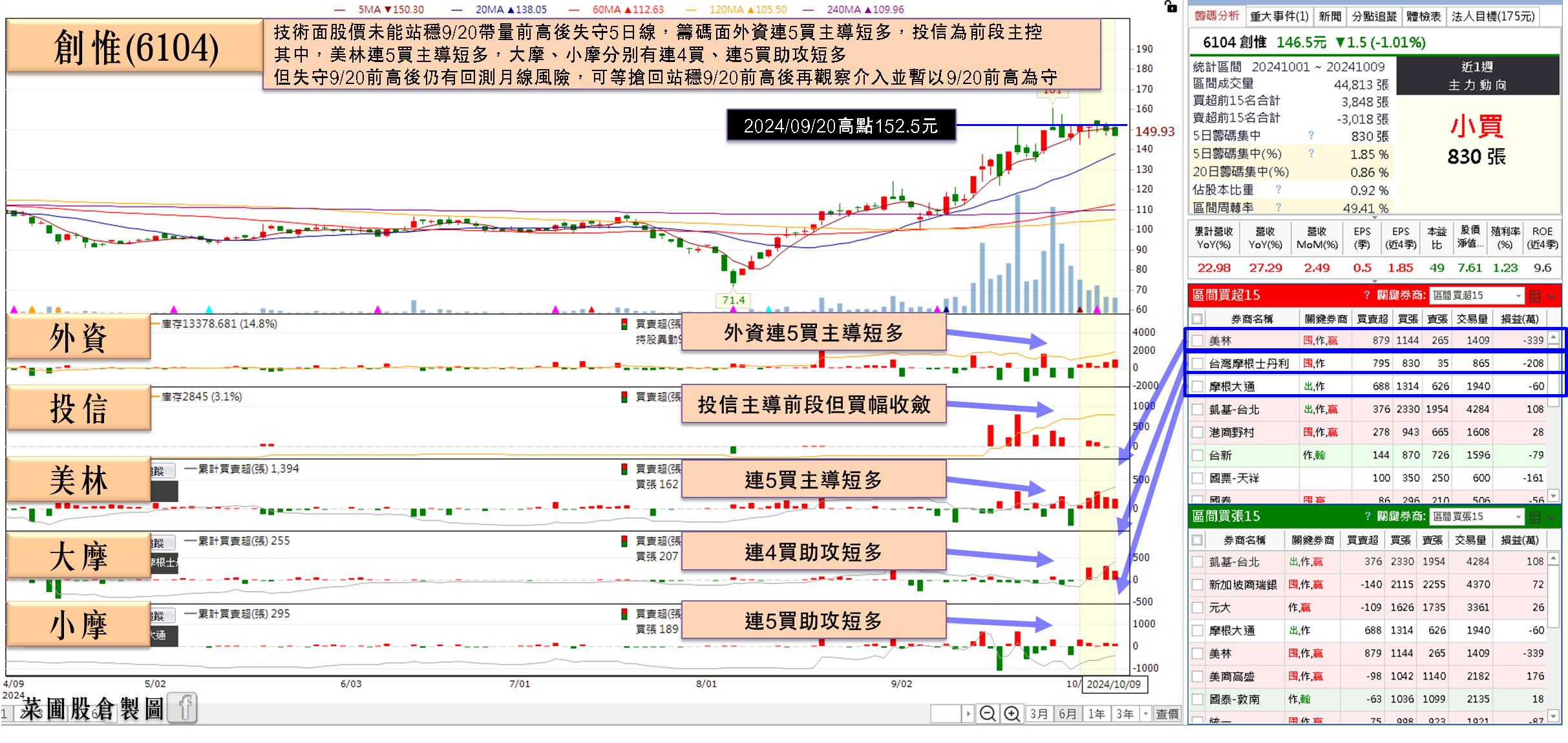The width and height of the screenshot is (1568, 743).
Task: Click the empty date input box in the chart toolbar
Action: 946,714
